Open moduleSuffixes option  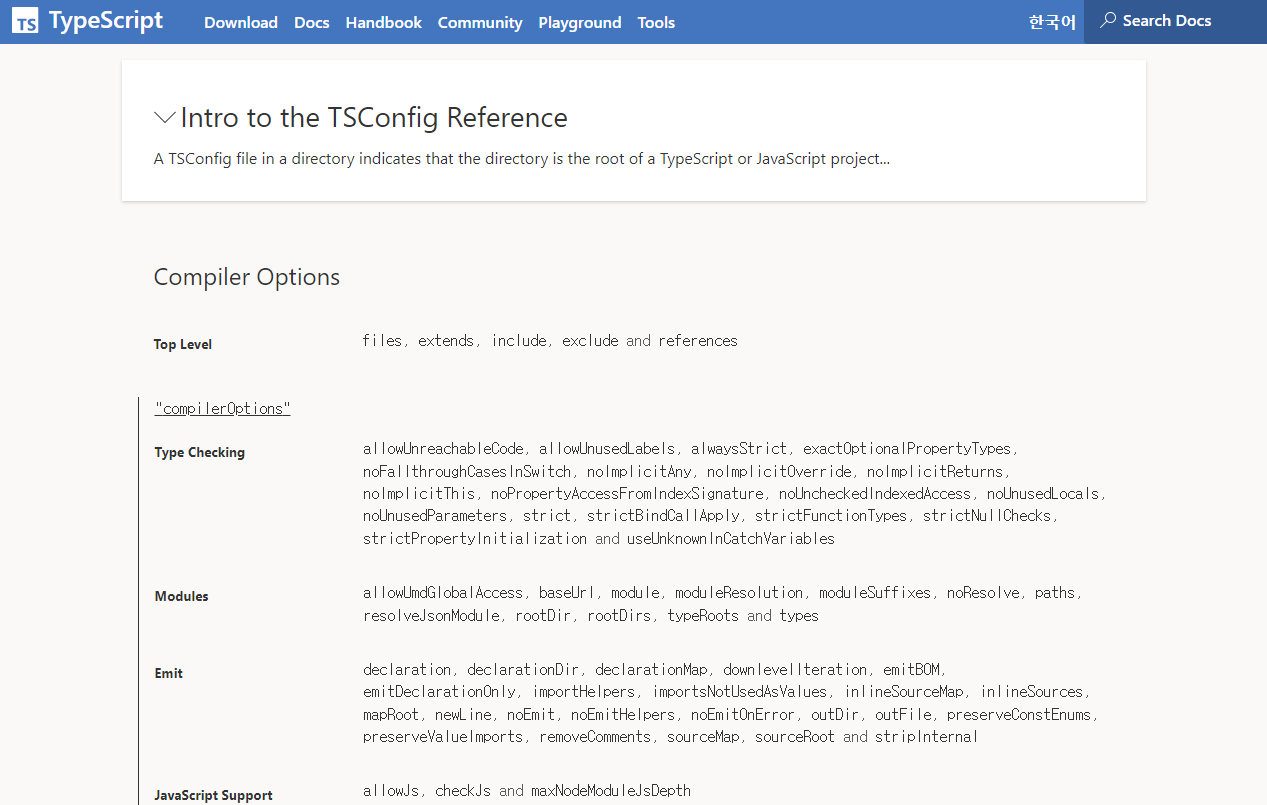click(x=875, y=593)
